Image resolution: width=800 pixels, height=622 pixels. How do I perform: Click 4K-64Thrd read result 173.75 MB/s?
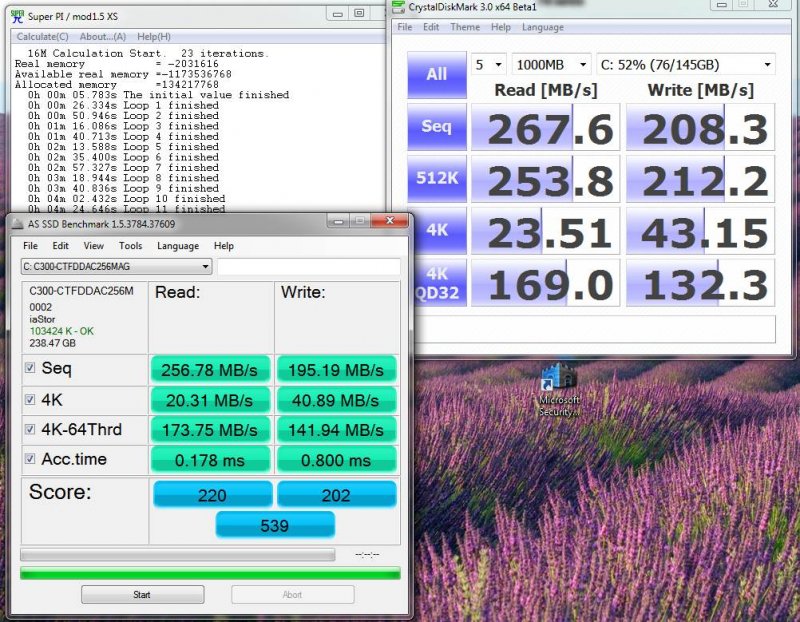click(210, 430)
